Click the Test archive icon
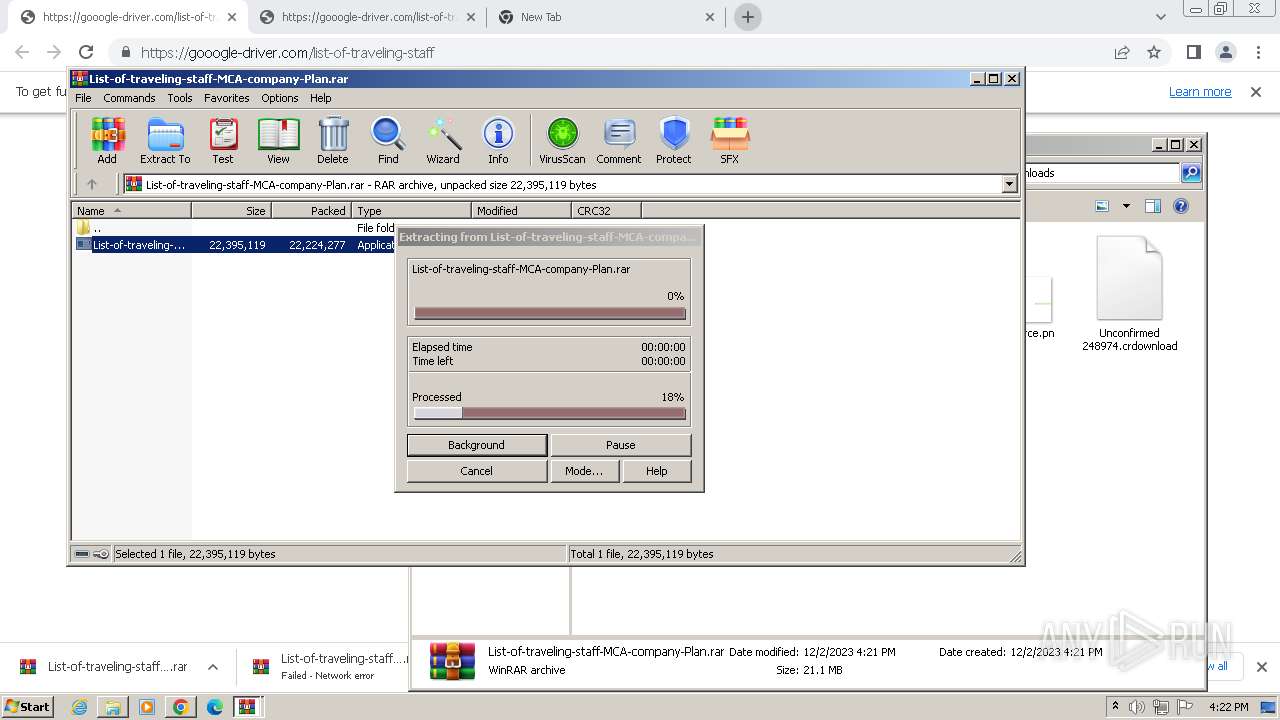Viewport: 1280px width, 720px height. click(223, 140)
